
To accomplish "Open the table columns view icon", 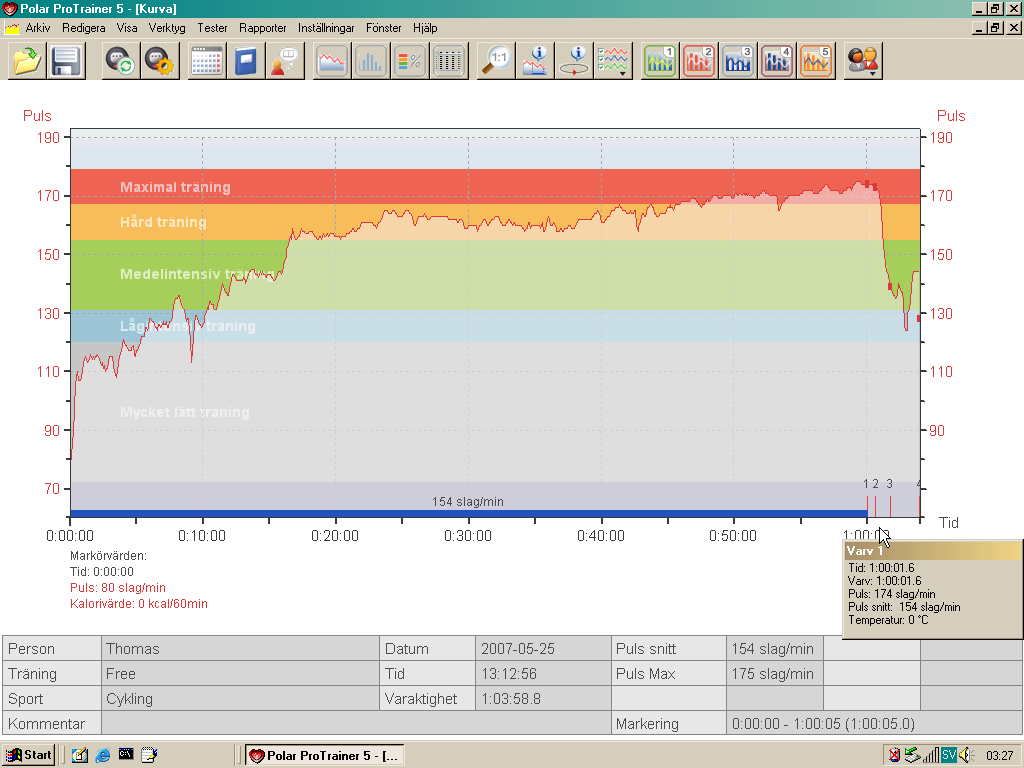I will [449, 61].
